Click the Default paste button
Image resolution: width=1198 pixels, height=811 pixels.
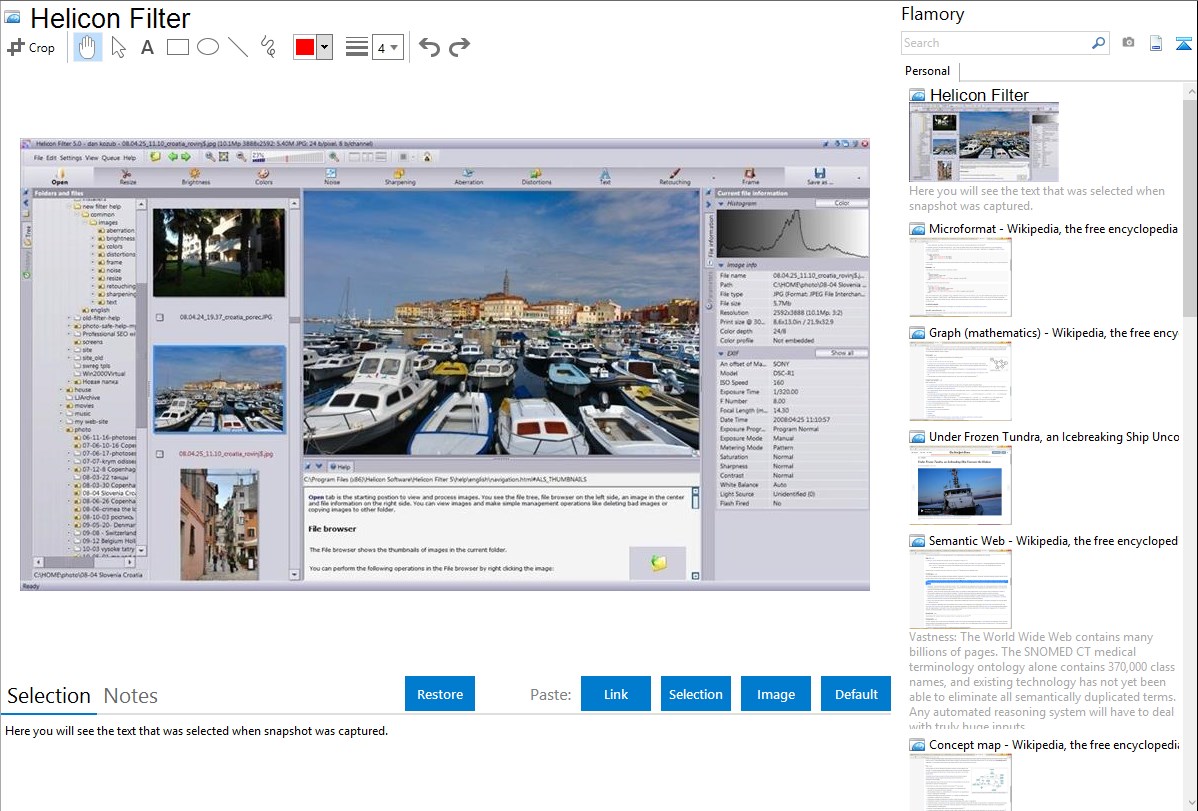[x=856, y=694]
